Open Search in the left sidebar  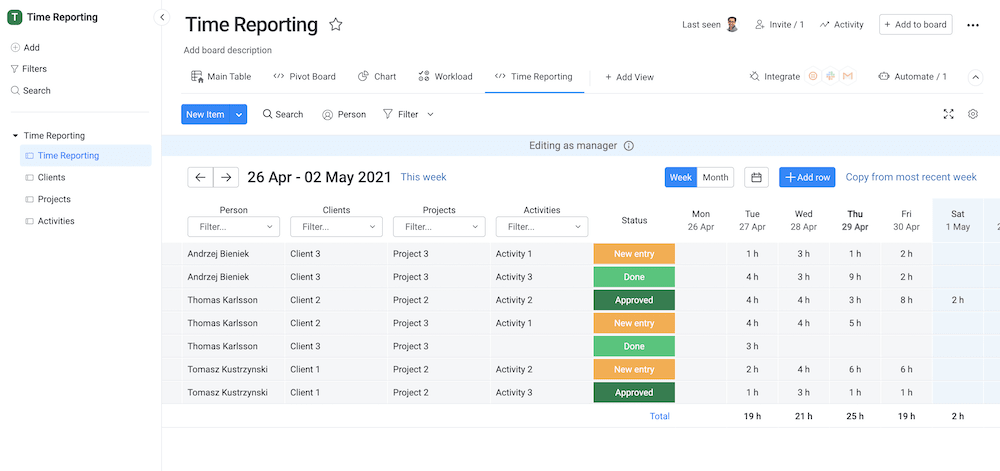[x=31, y=91]
